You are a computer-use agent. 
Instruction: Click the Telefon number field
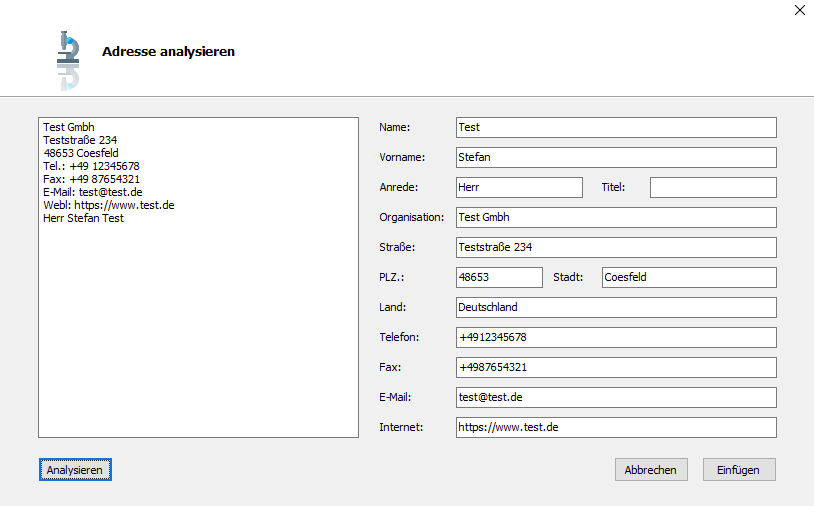tap(616, 337)
